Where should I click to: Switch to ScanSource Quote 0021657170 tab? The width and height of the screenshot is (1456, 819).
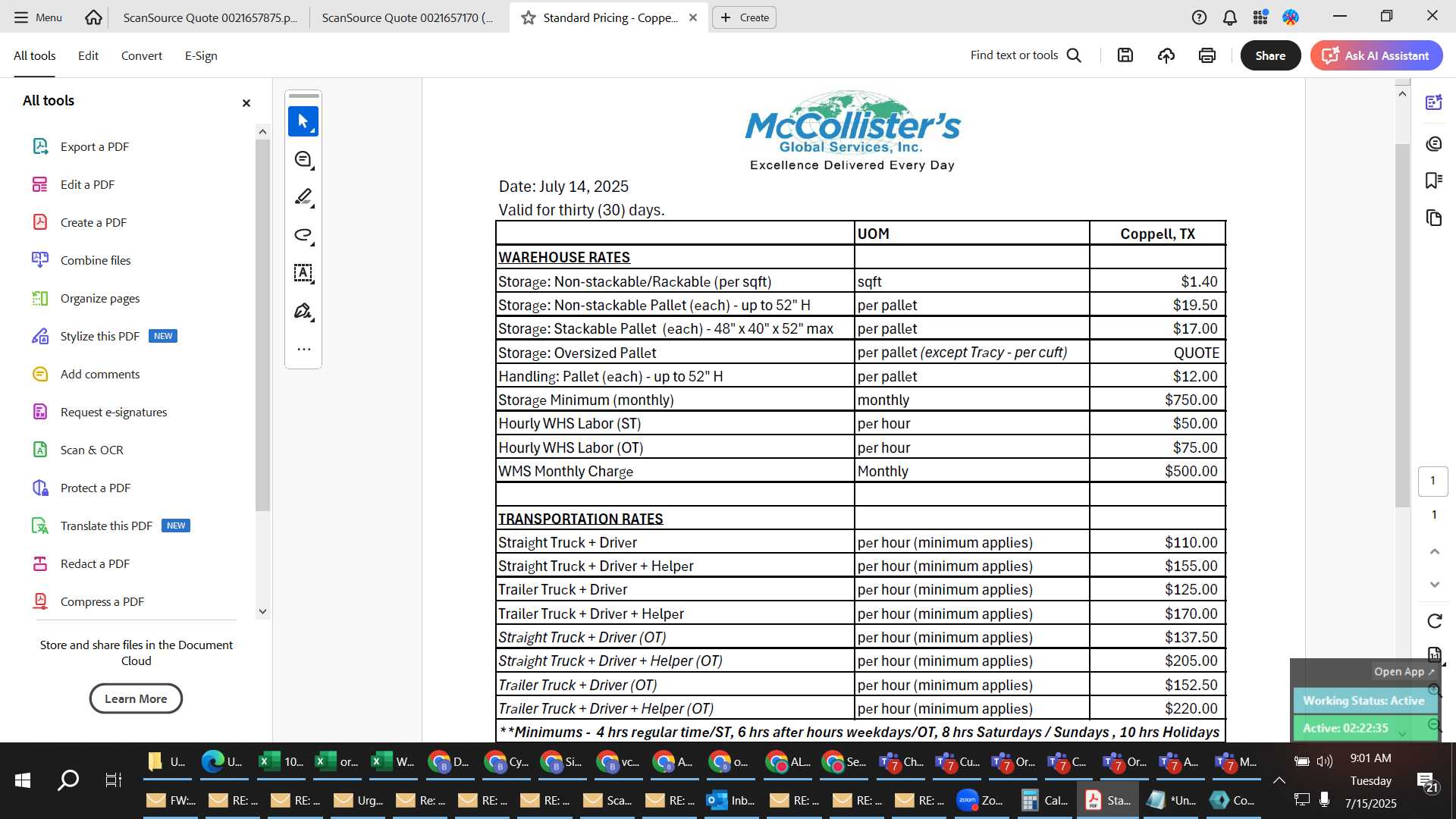click(x=407, y=17)
